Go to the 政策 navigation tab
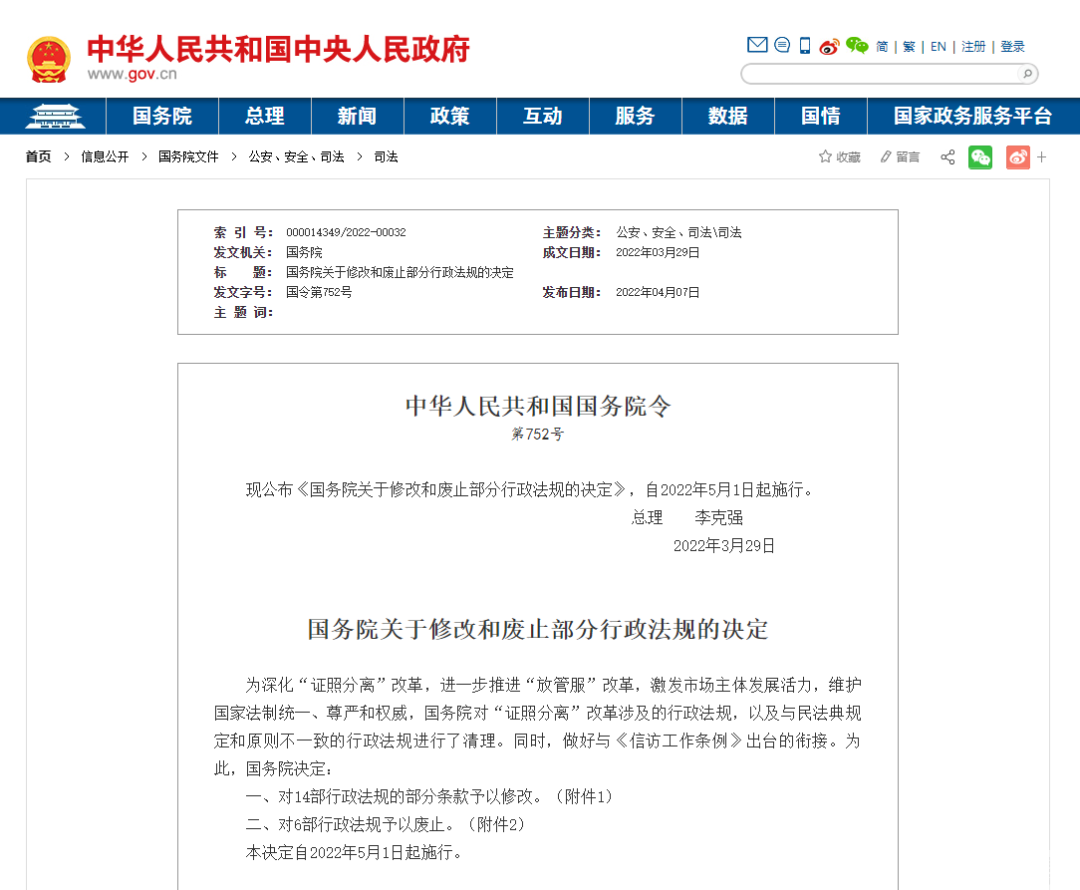1080x890 pixels. point(450,116)
